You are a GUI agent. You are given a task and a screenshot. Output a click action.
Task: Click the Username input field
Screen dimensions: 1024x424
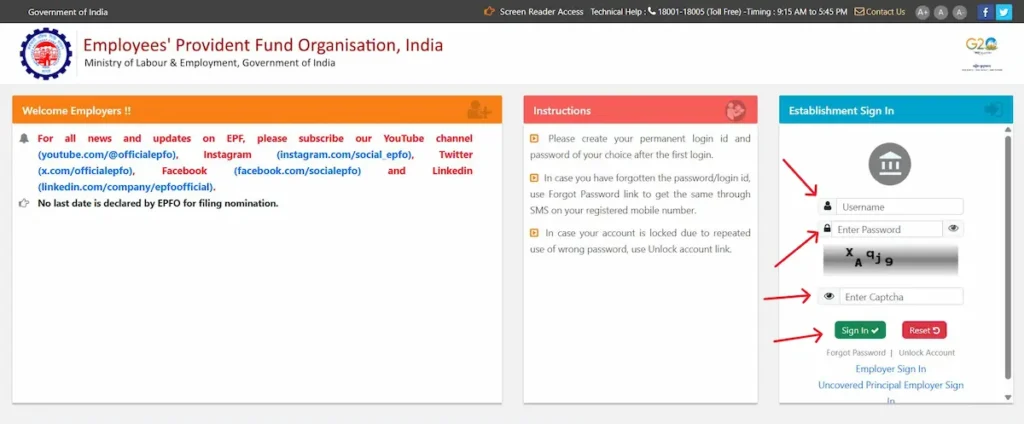(899, 206)
